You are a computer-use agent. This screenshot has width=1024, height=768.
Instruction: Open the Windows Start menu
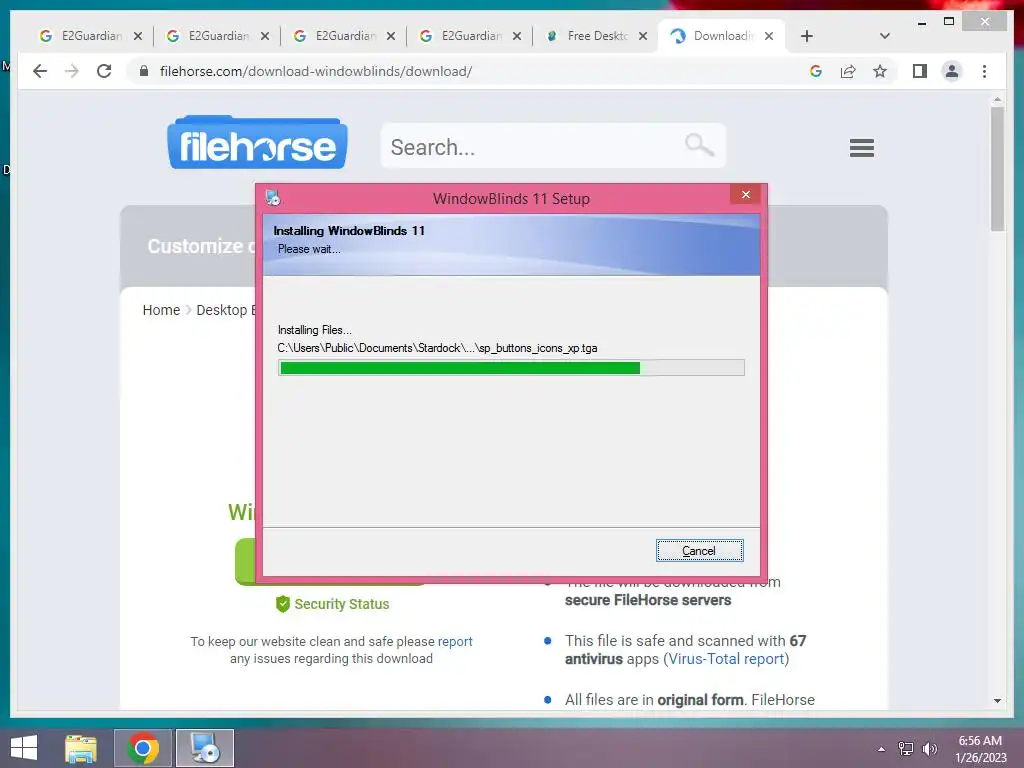tap(24, 748)
